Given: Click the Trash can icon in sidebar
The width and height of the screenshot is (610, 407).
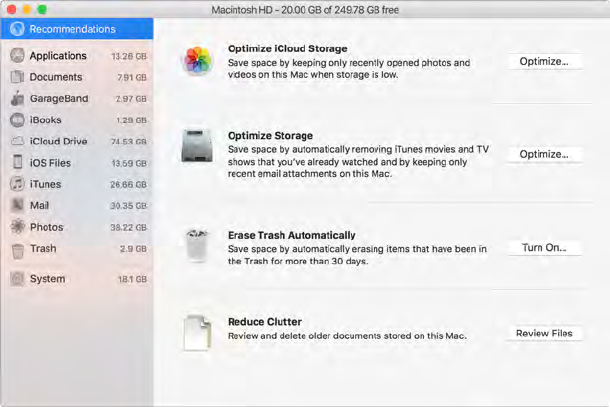Looking at the screenshot, I should [18, 251].
